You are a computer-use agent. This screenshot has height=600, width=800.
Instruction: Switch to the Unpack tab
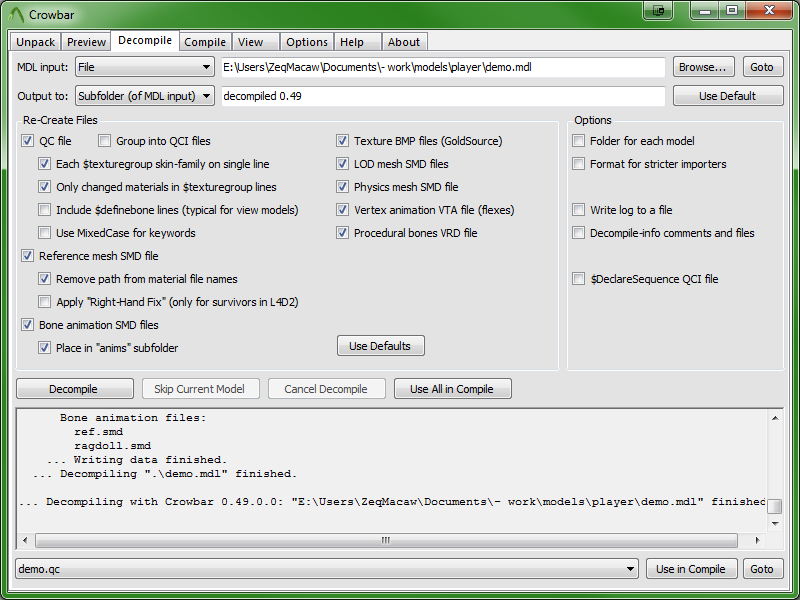[35, 42]
